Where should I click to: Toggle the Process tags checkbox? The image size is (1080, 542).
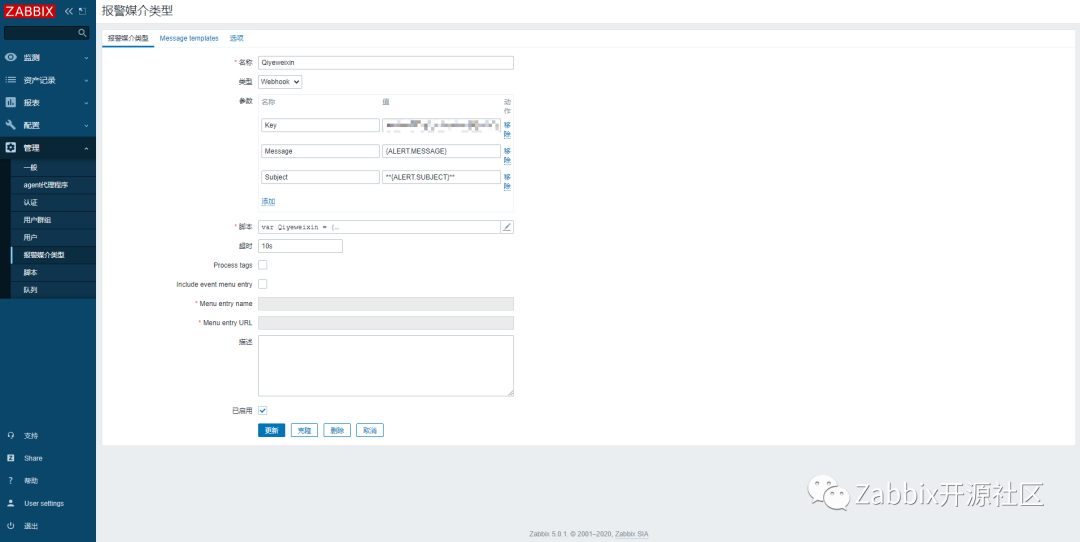(262, 264)
